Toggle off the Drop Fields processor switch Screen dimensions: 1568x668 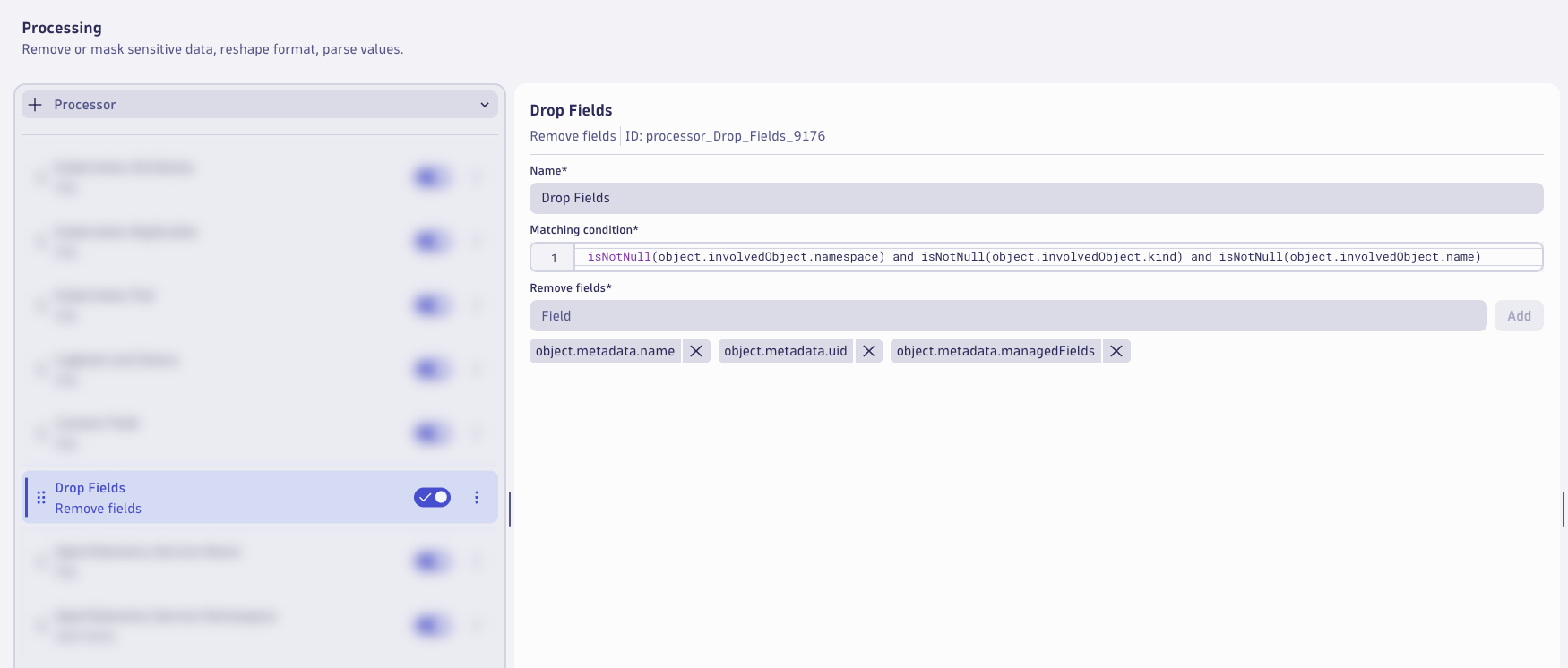point(432,497)
